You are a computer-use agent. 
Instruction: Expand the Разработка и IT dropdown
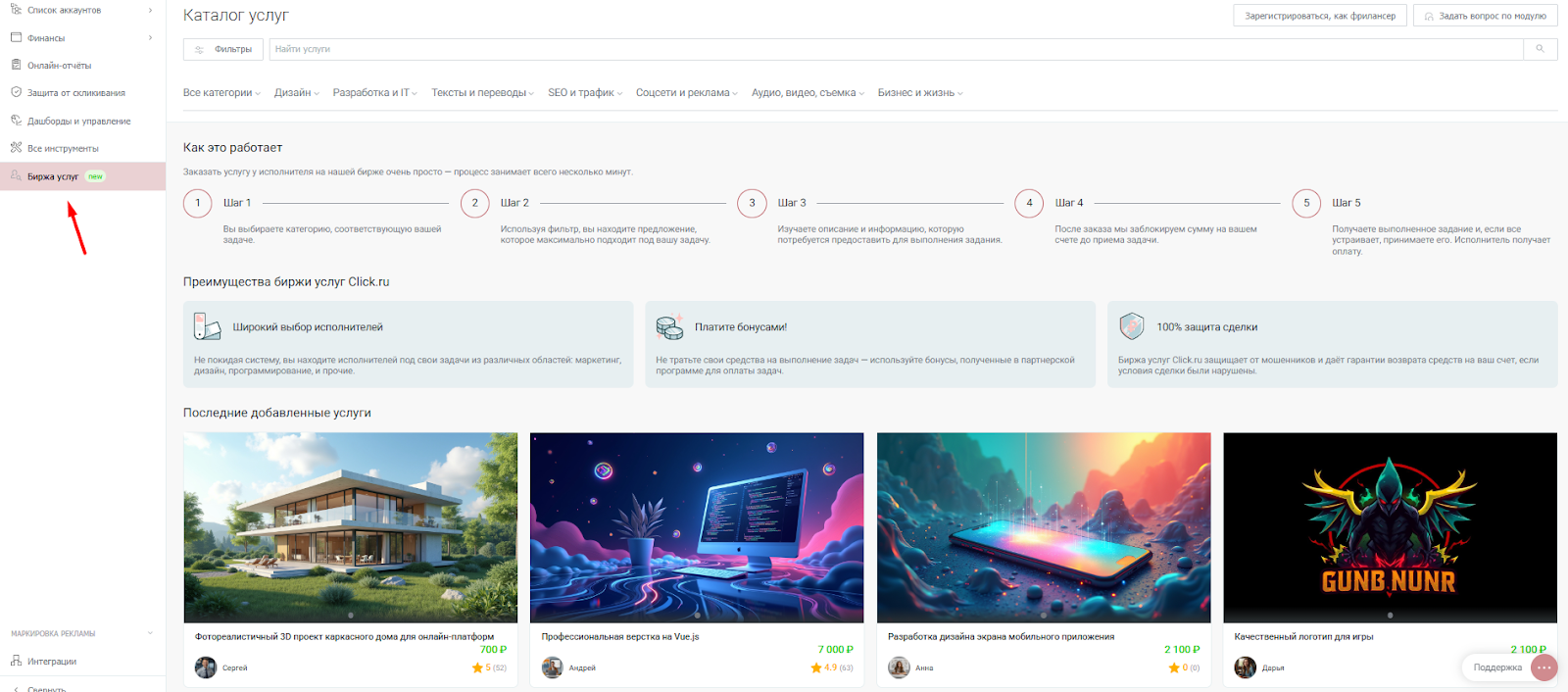tap(375, 93)
